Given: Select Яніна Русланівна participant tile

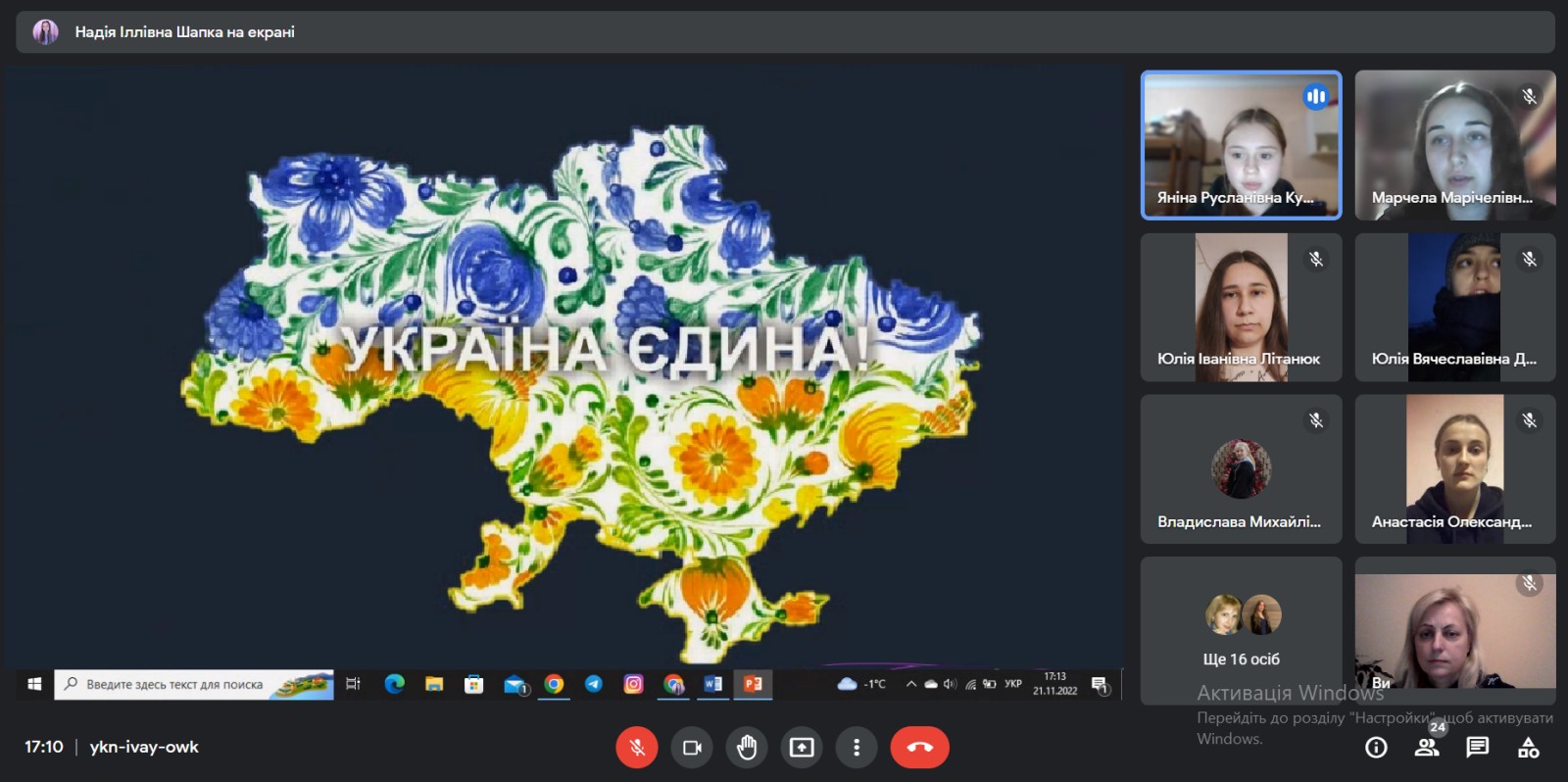Looking at the screenshot, I should [1241, 145].
